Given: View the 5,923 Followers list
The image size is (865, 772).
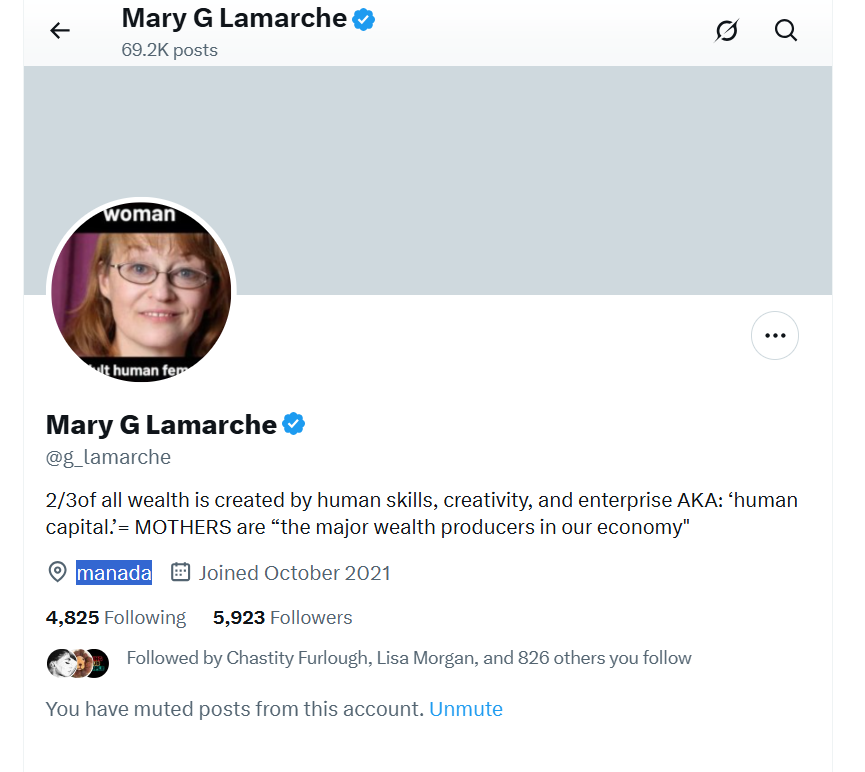Looking at the screenshot, I should pos(282,617).
